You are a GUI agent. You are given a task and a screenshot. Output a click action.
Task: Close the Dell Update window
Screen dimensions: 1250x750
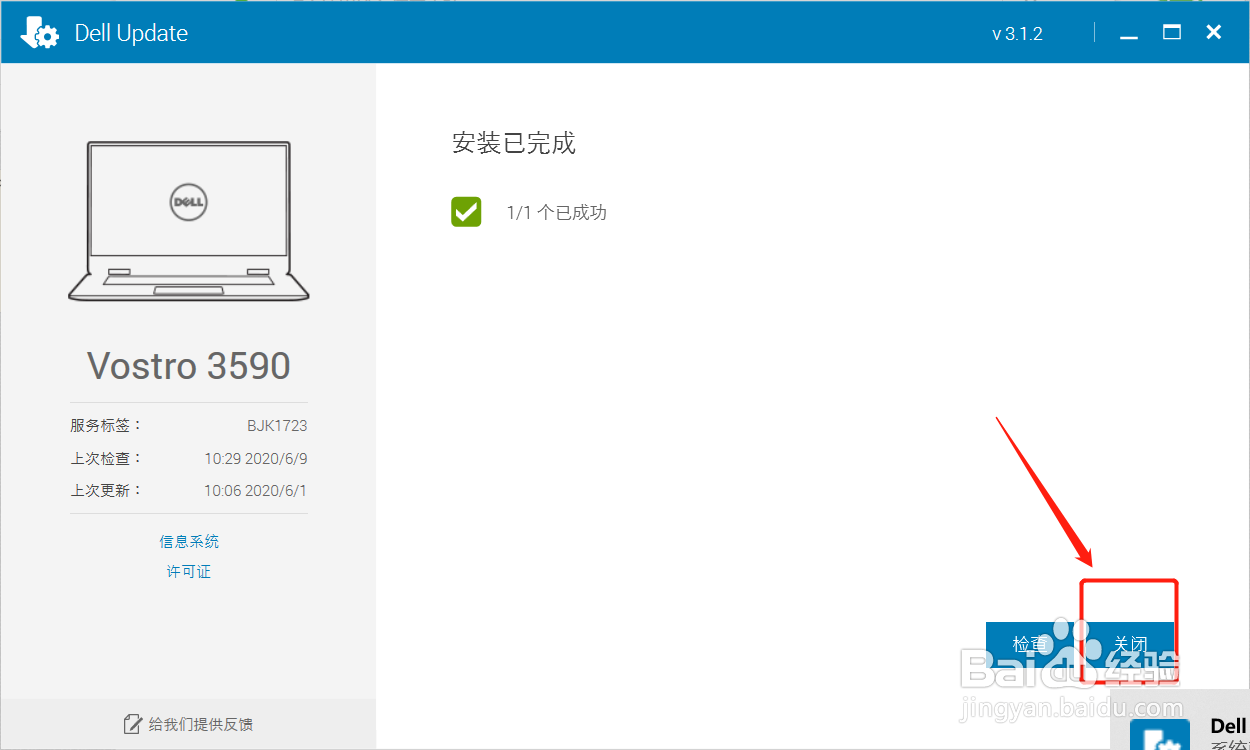click(x=1214, y=33)
